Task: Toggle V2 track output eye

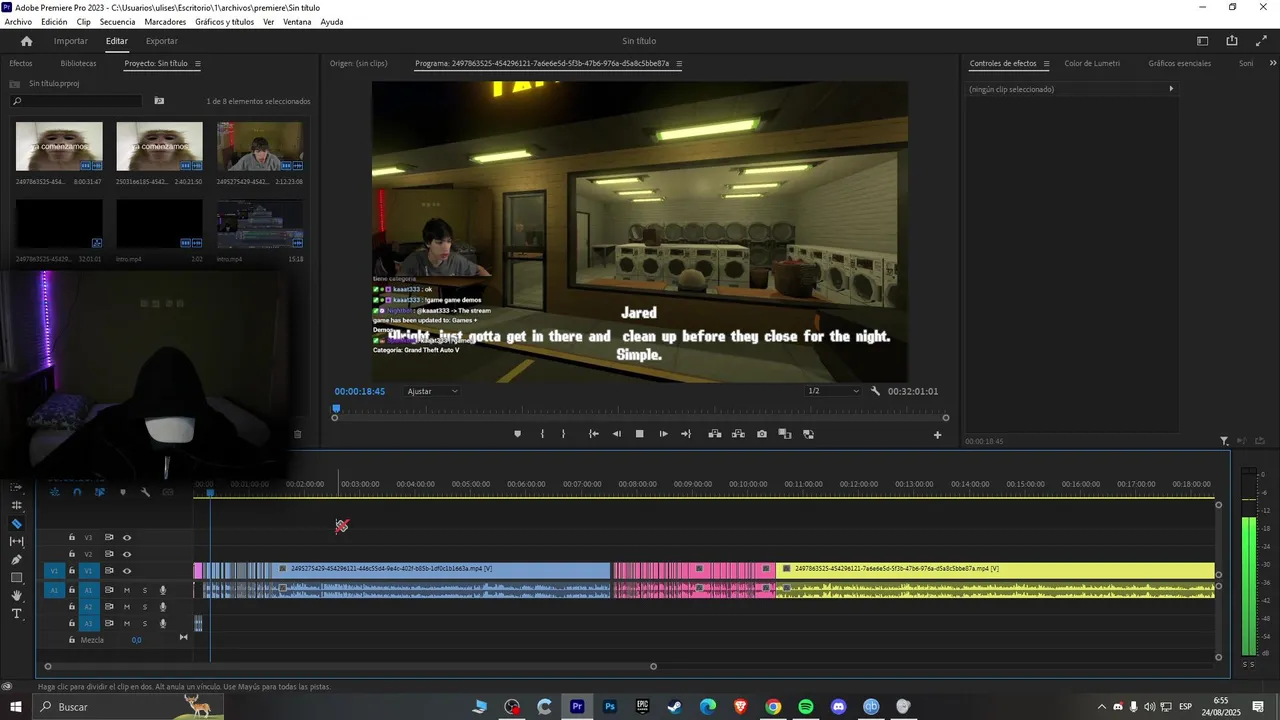Action: pyautogui.click(x=127, y=554)
